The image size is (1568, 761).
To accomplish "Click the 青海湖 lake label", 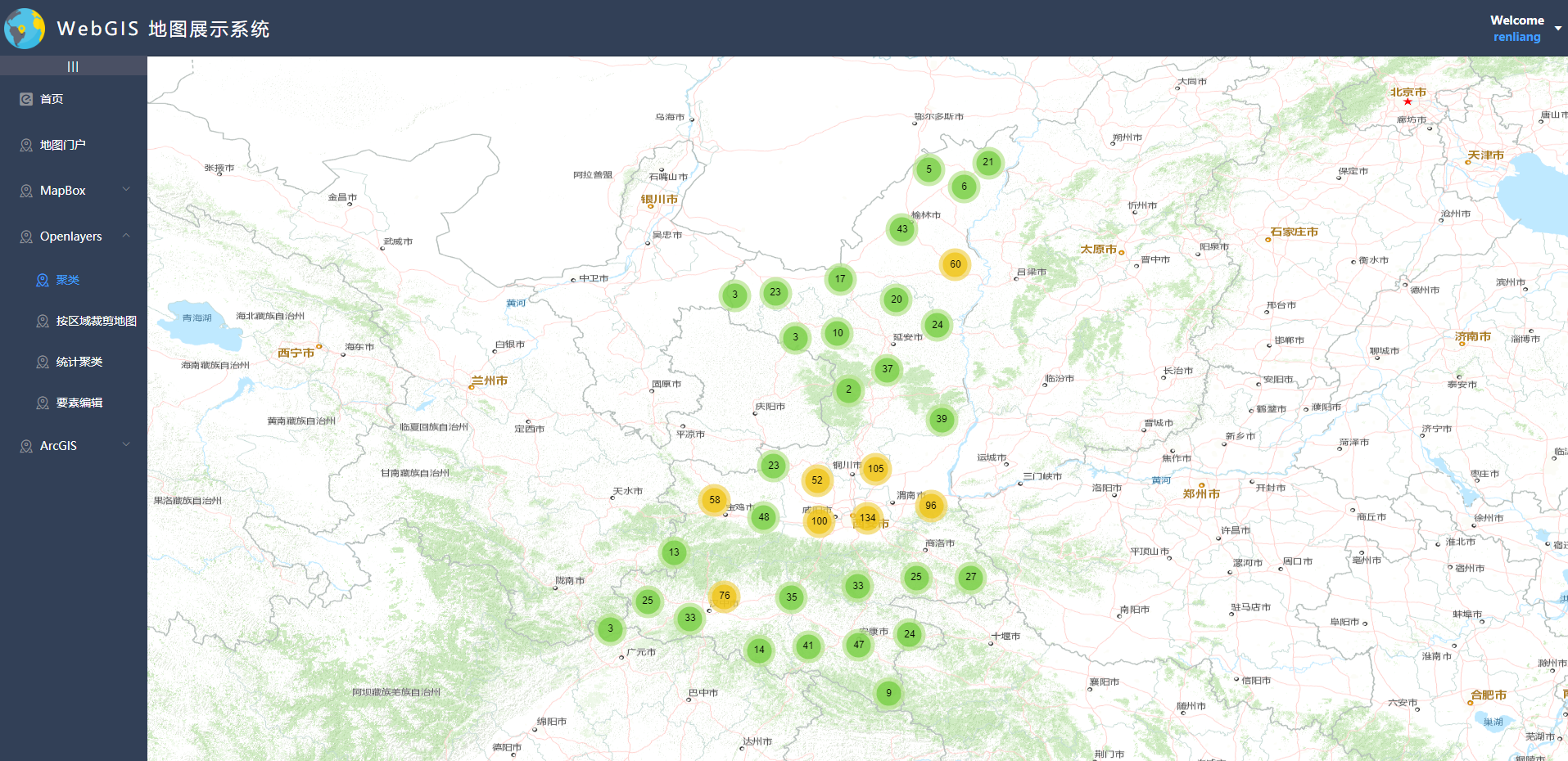I will click(197, 318).
